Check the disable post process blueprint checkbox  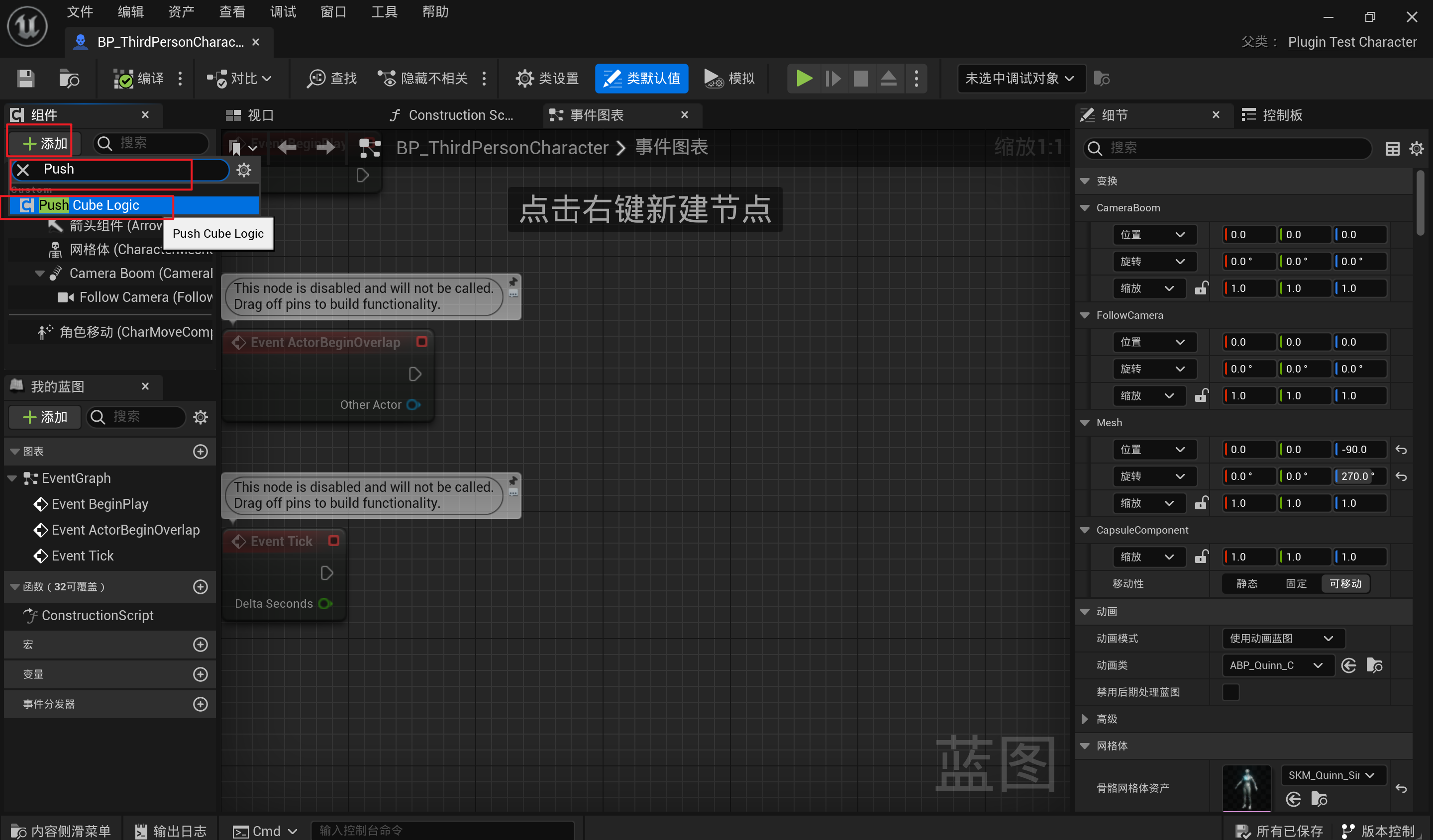click(x=1230, y=692)
